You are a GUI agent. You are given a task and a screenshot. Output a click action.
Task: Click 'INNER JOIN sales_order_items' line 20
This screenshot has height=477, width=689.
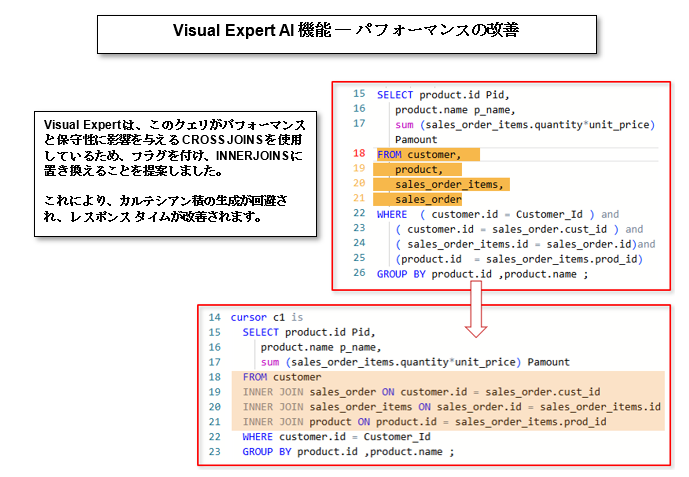click(451, 407)
